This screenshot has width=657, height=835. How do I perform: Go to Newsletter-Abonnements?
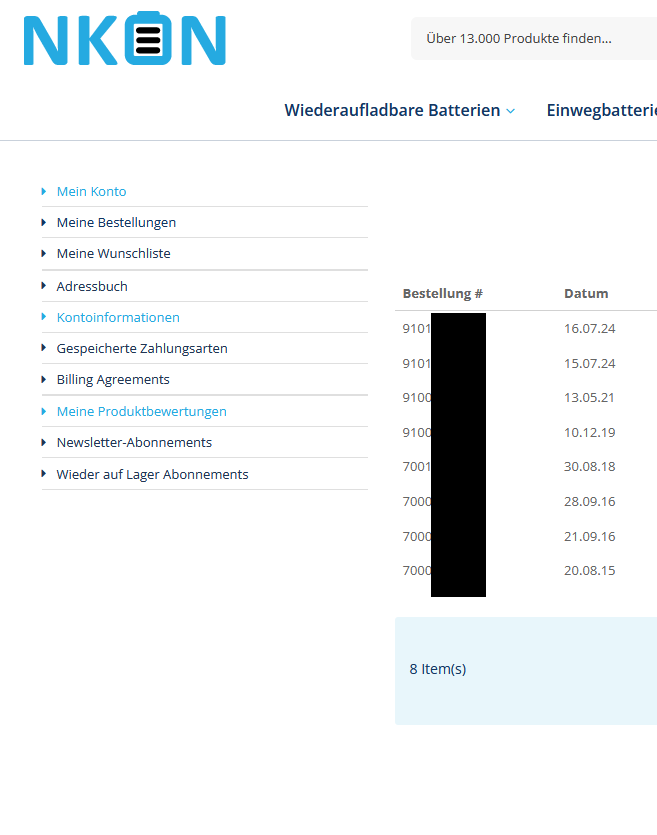point(134,442)
